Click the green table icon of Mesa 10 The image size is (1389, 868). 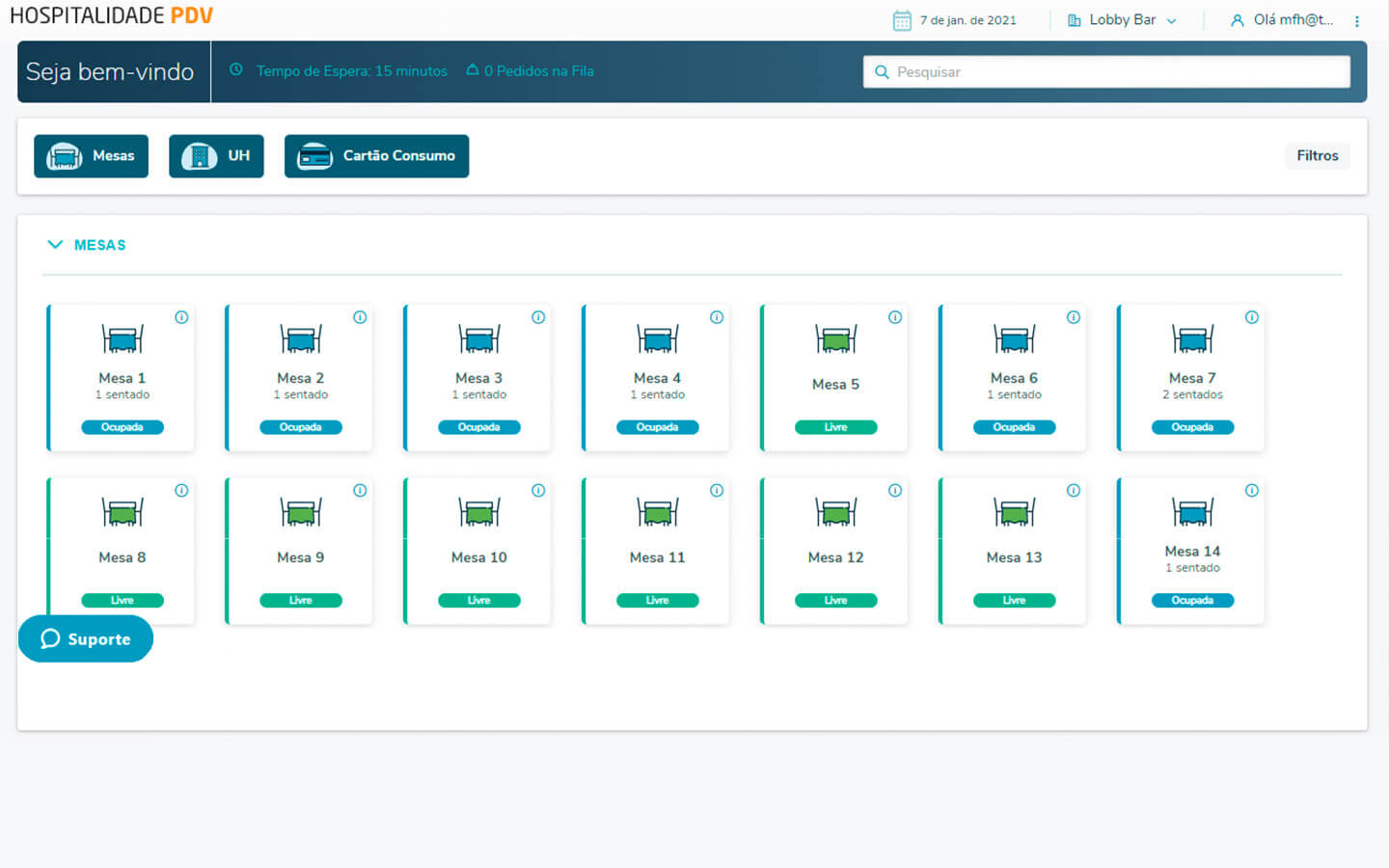(x=479, y=513)
